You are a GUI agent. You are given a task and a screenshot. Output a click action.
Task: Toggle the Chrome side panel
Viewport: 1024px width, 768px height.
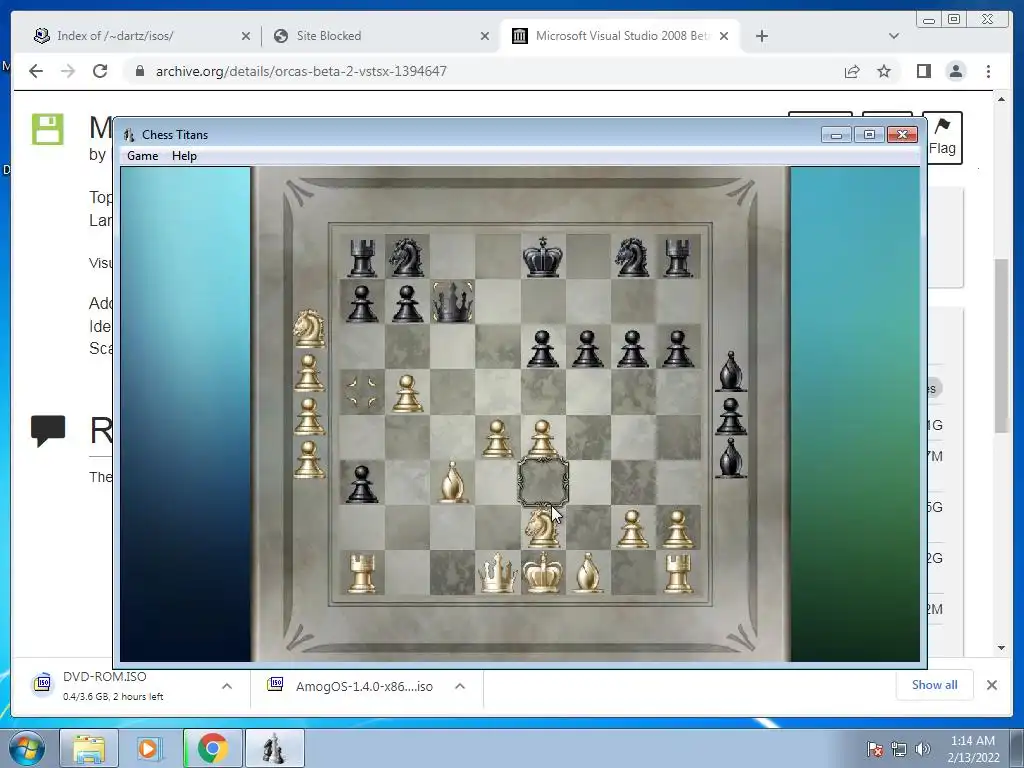pyautogui.click(x=923, y=71)
